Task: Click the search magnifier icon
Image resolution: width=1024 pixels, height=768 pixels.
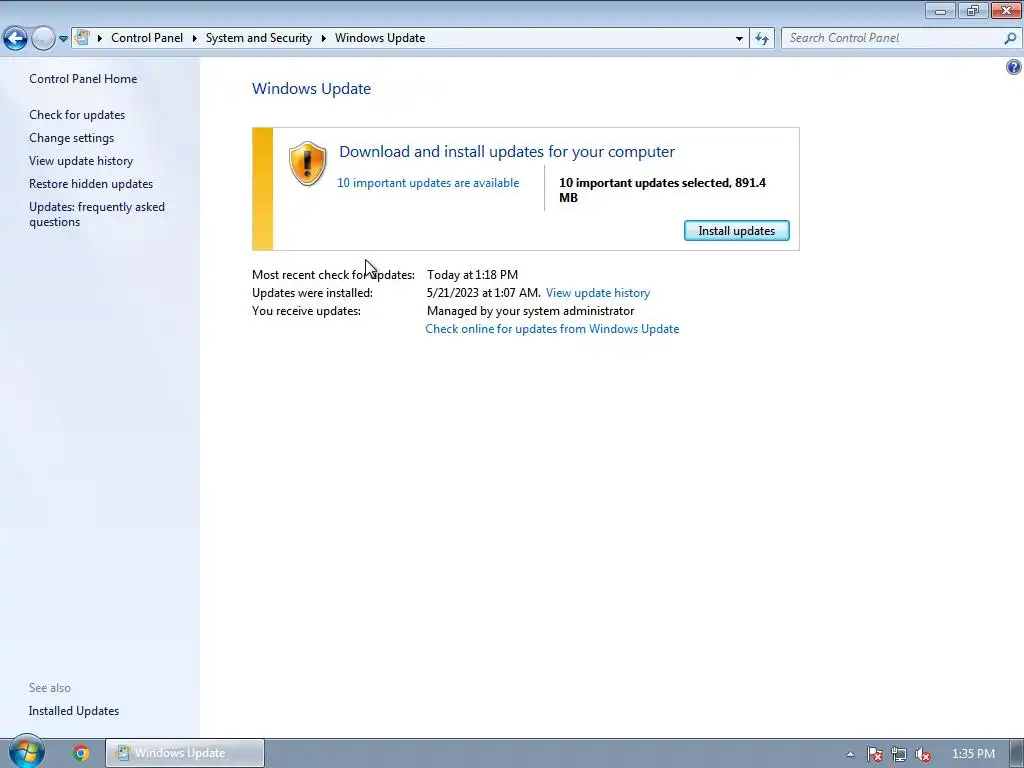Action: (1010, 38)
